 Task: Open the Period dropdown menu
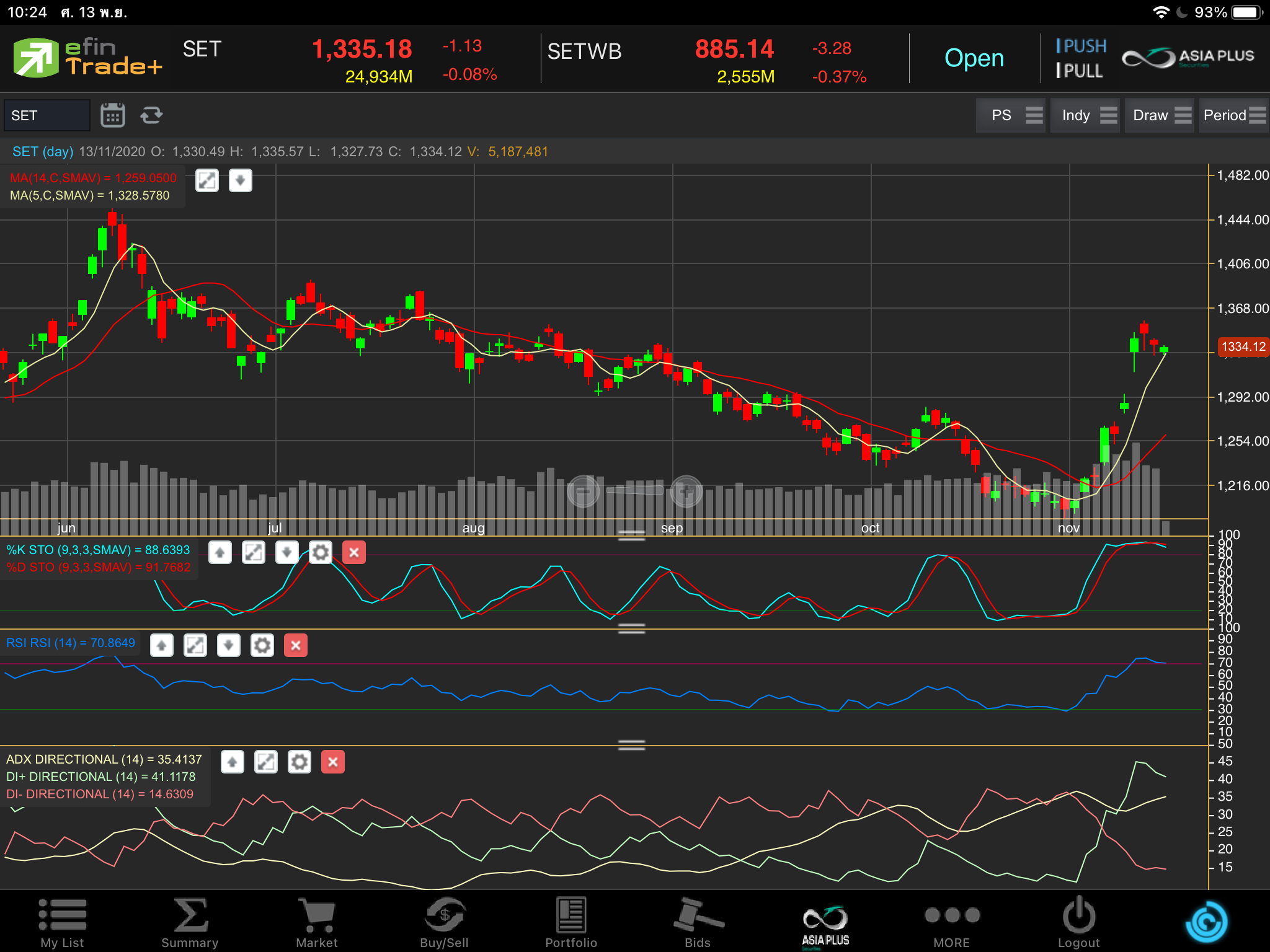1233,115
